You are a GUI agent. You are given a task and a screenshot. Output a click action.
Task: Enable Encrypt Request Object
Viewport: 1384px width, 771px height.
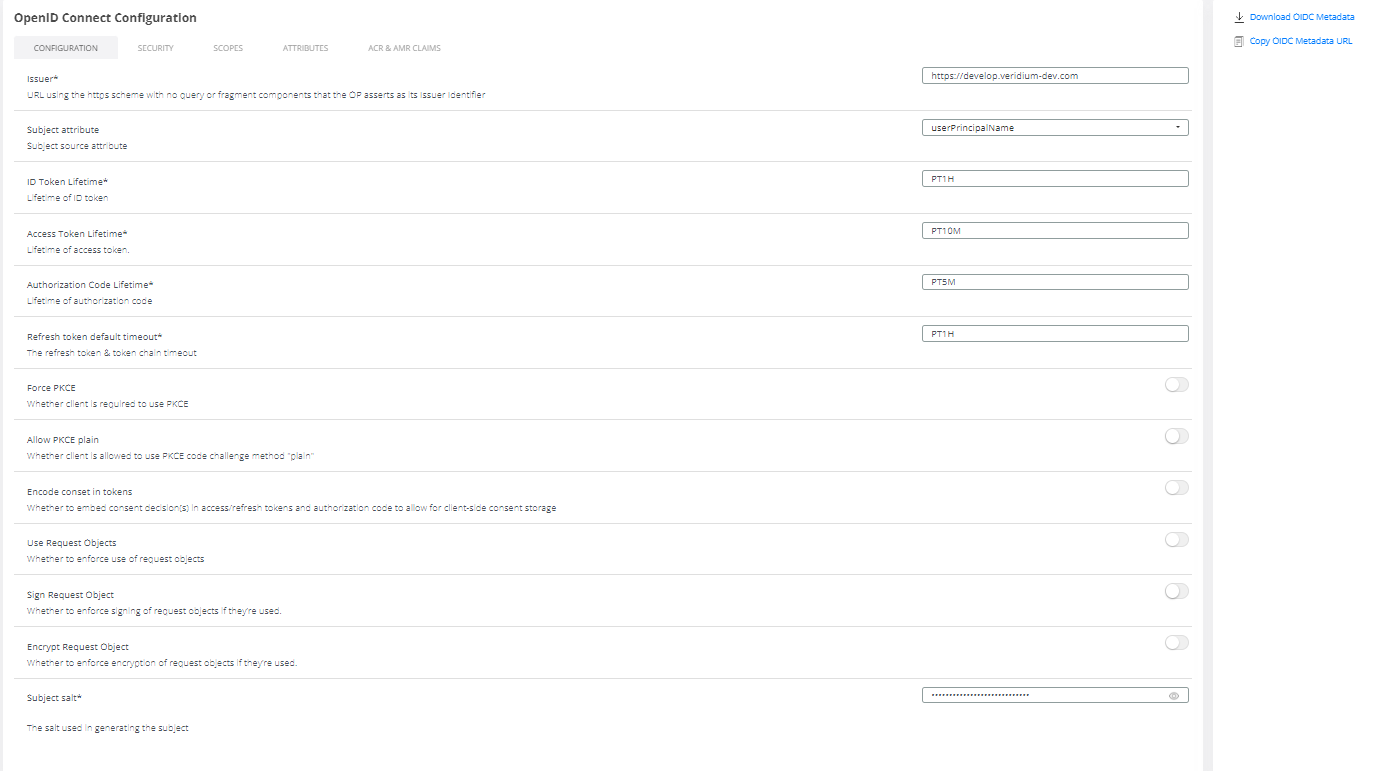1176,642
